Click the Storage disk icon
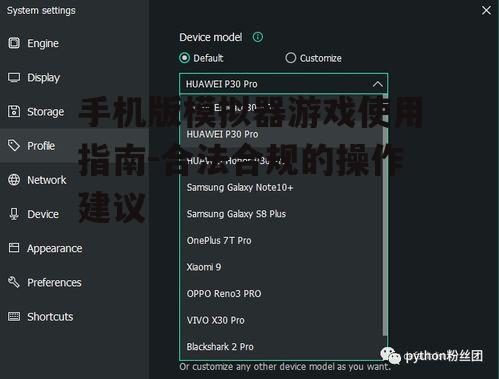499x379 pixels. coord(14,112)
